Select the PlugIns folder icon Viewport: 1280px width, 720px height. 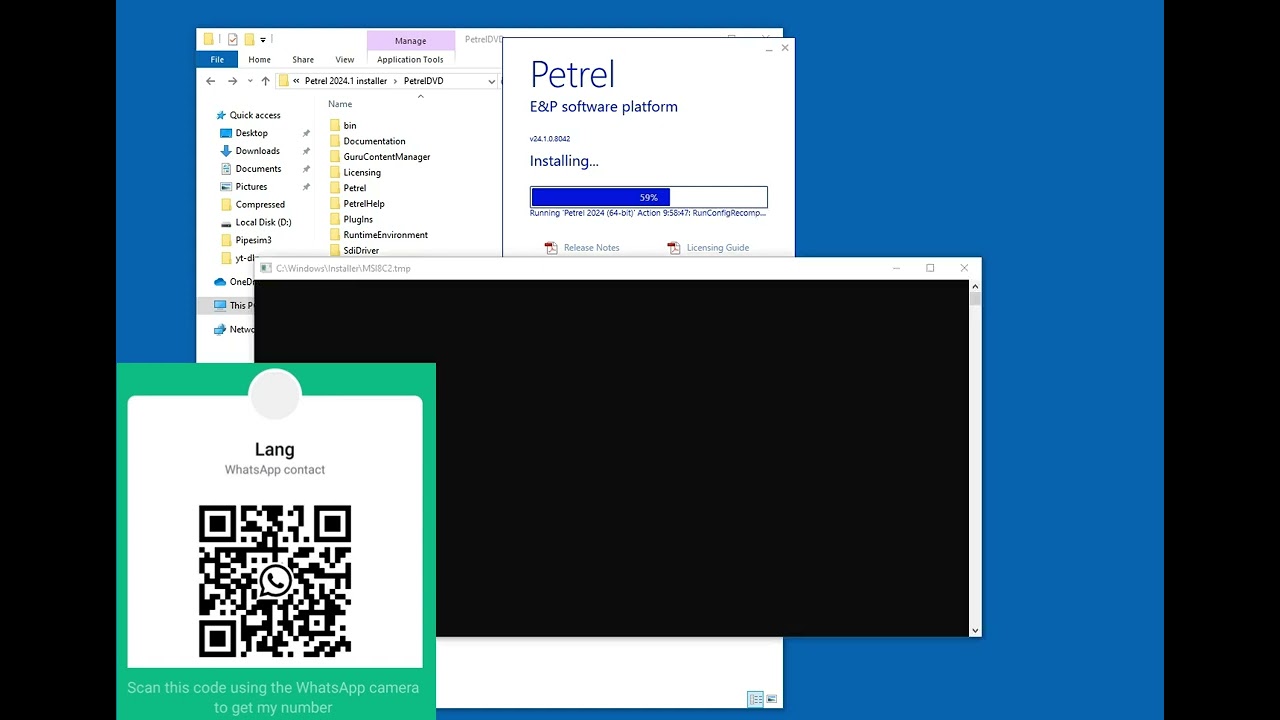pyautogui.click(x=335, y=219)
